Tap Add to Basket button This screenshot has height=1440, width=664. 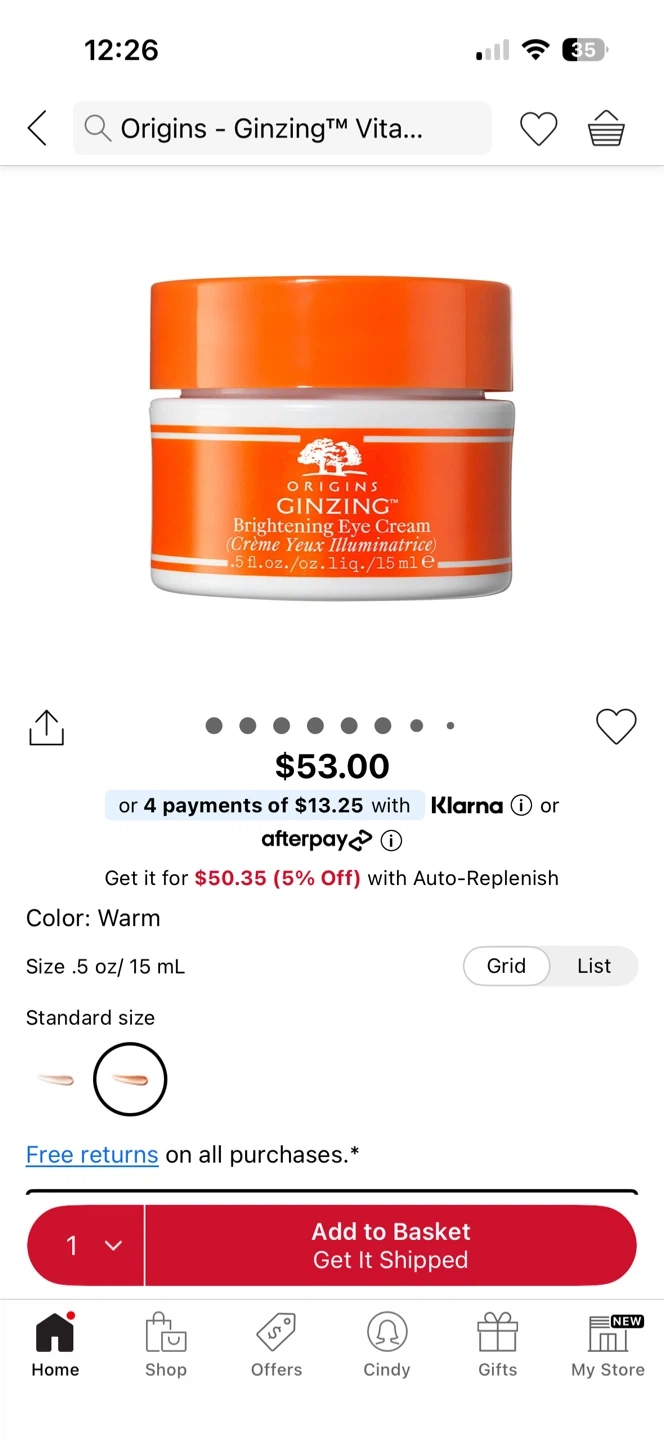coord(391,1245)
